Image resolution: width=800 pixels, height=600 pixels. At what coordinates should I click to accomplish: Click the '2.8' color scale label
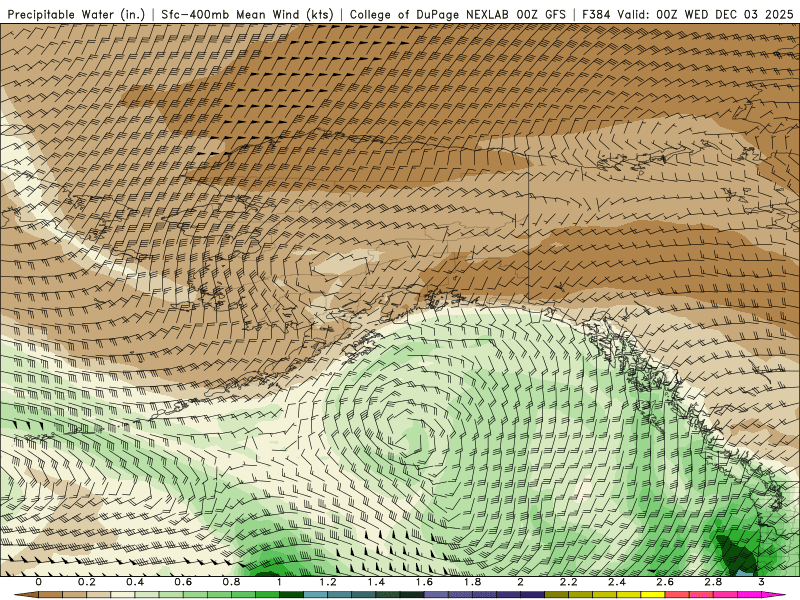(713, 582)
